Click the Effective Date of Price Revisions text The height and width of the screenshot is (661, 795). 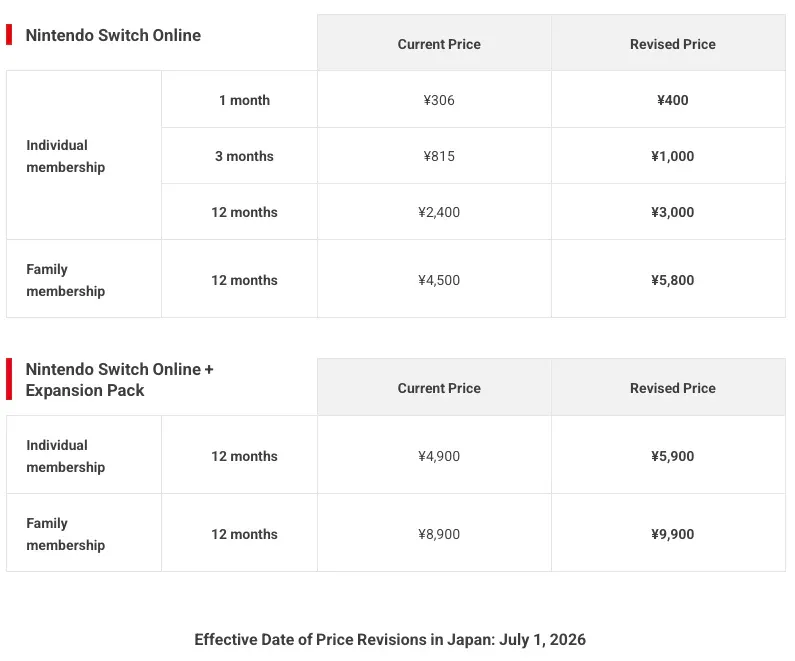tap(390, 640)
